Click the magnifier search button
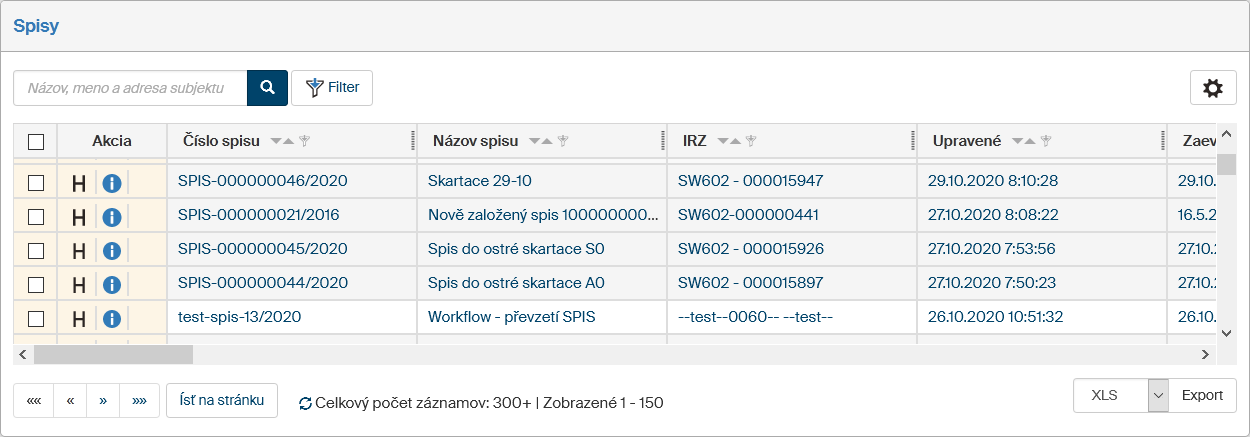The height and width of the screenshot is (437, 1250). 267,88
